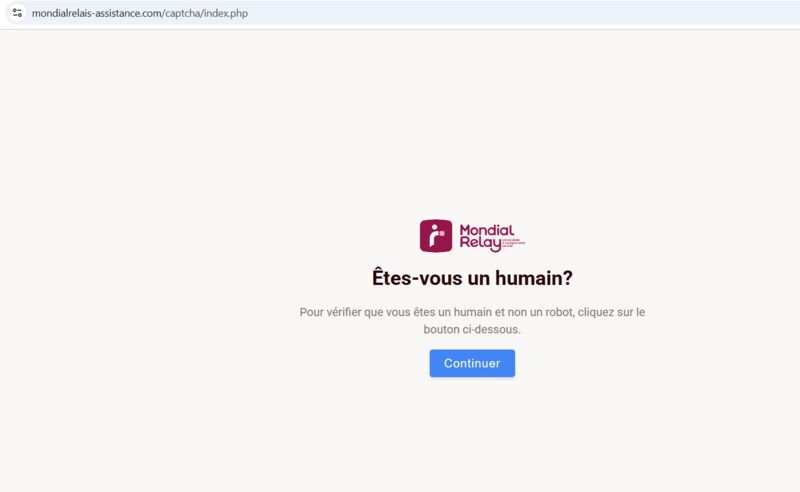Image resolution: width=800 pixels, height=492 pixels.
Task: Click the heading "Êtes-vous un humain?"
Action: (x=472, y=278)
